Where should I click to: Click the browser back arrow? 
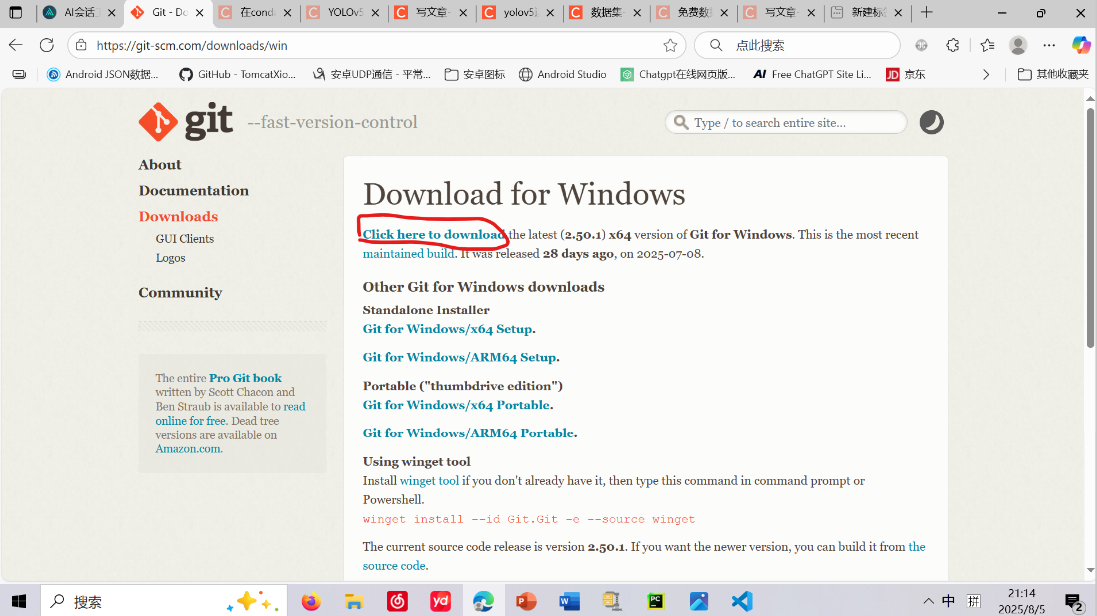coord(15,46)
